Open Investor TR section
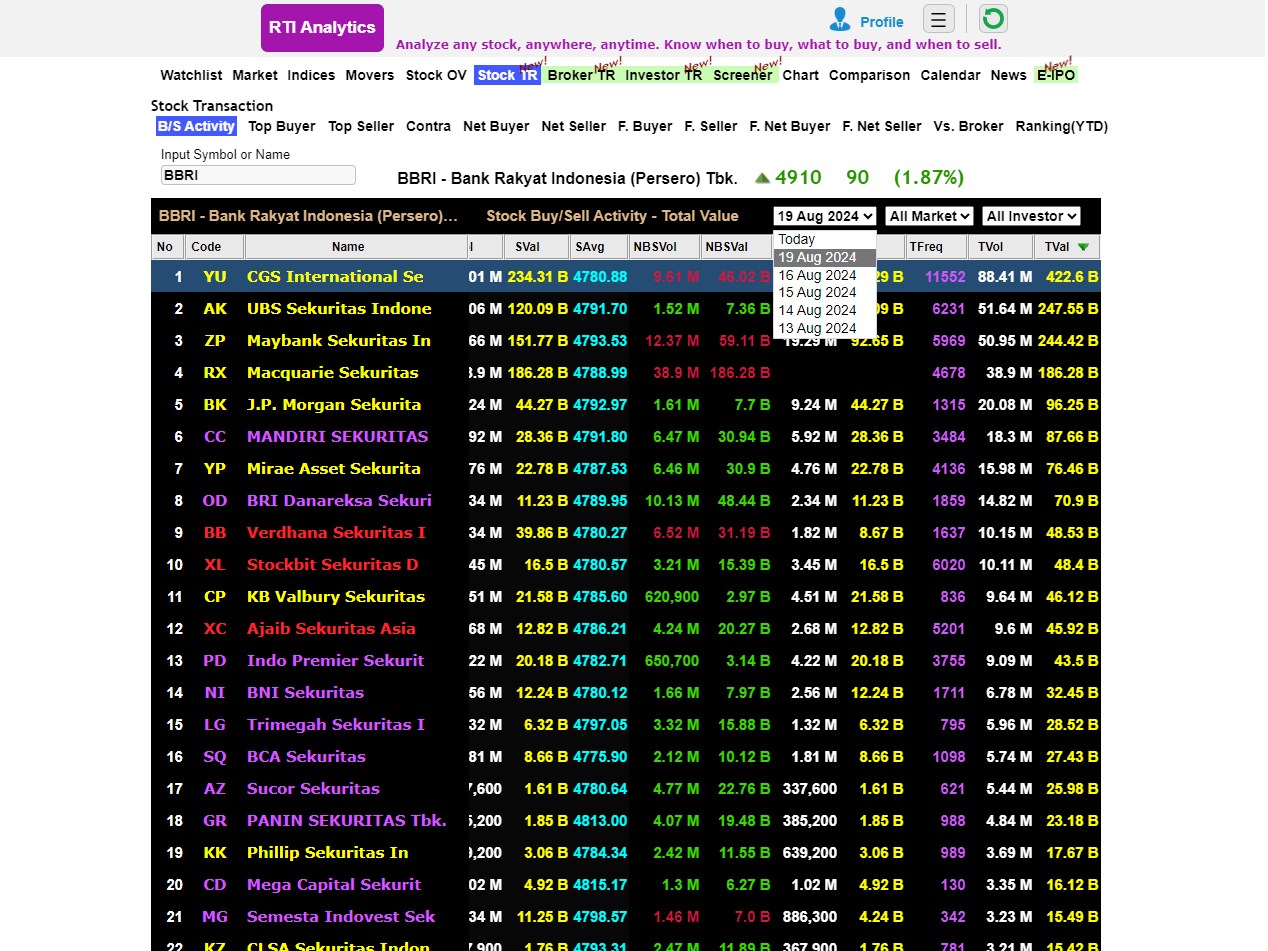The height and width of the screenshot is (951, 1268). [x=664, y=75]
